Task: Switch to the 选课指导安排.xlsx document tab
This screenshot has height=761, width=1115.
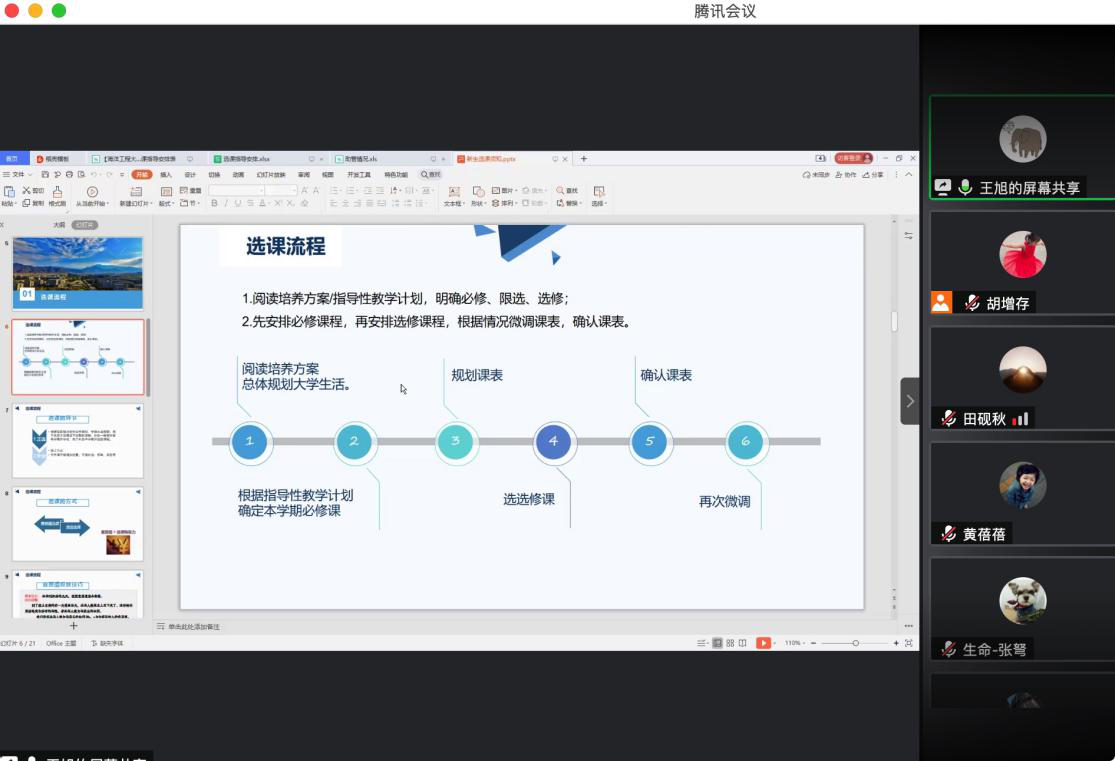Action: click(x=246, y=158)
